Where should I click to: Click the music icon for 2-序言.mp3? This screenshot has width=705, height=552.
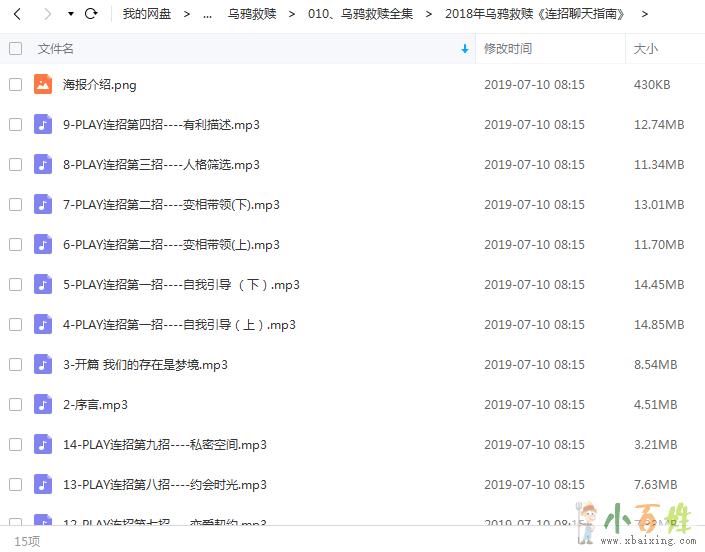[43, 405]
